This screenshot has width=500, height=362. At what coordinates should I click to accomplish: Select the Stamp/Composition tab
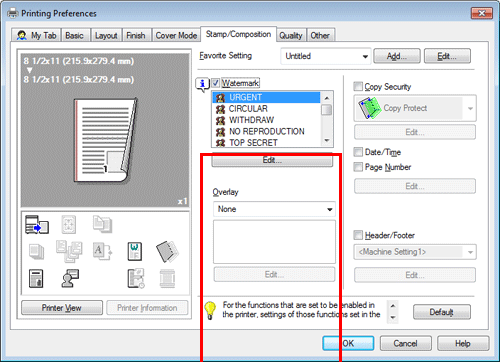click(x=238, y=34)
